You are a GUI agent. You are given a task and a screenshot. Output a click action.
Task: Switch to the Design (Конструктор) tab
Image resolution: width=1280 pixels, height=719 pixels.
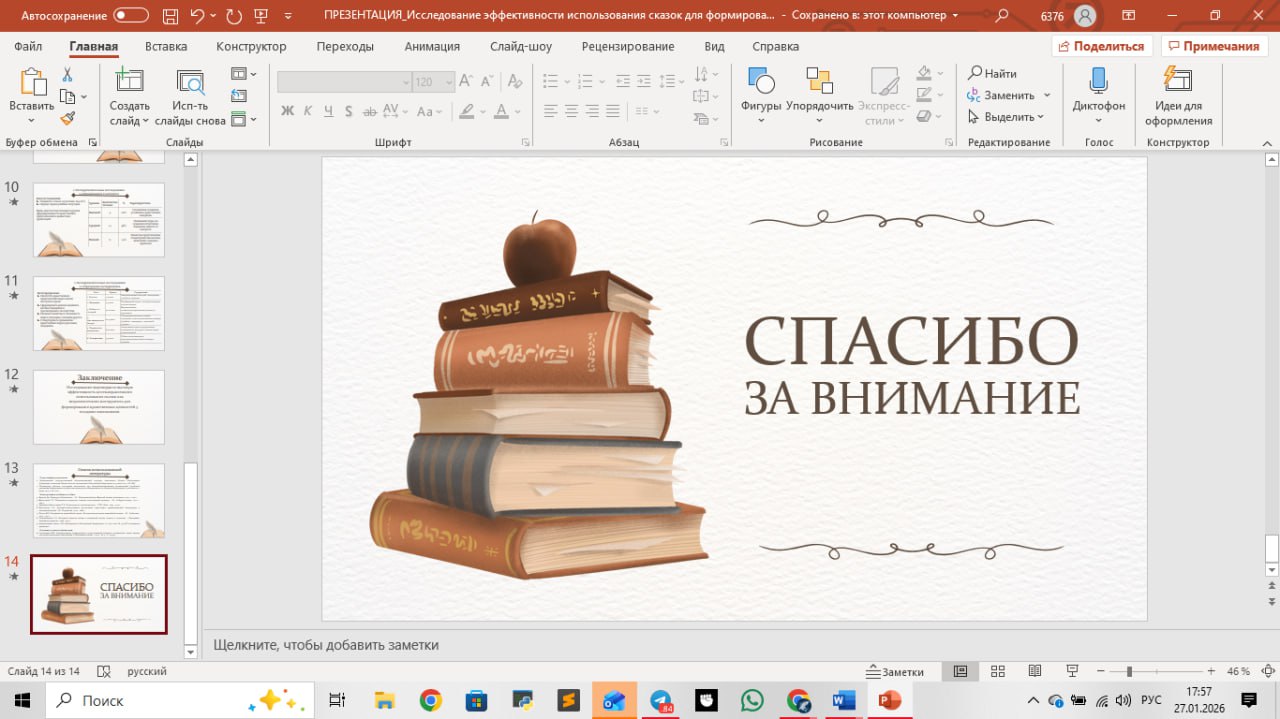click(251, 46)
